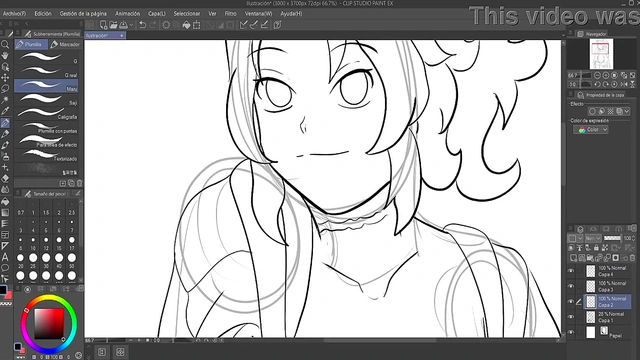Hide the Capa 1 layer
This screenshot has width=640, height=360.
pos(571,317)
